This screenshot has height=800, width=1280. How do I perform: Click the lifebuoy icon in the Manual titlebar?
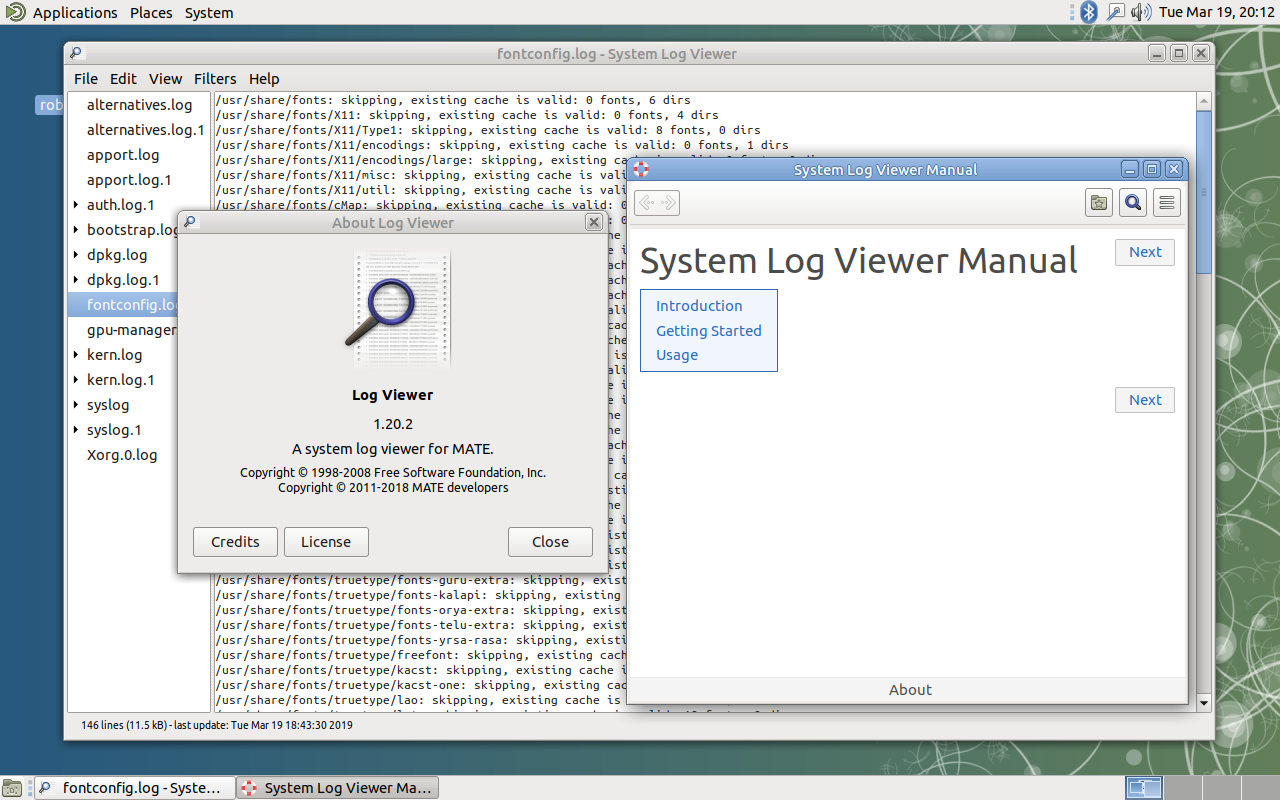click(641, 169)
